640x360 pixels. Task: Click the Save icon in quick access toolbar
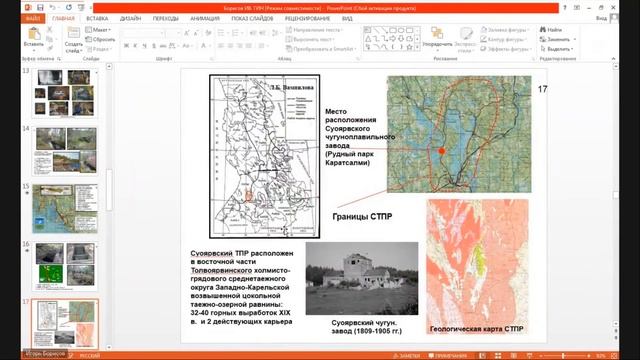pyautogui.click(x=40, y=8)
